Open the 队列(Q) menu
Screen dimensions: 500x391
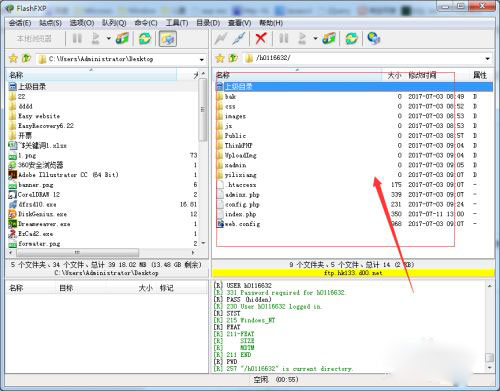click(114, 23)
